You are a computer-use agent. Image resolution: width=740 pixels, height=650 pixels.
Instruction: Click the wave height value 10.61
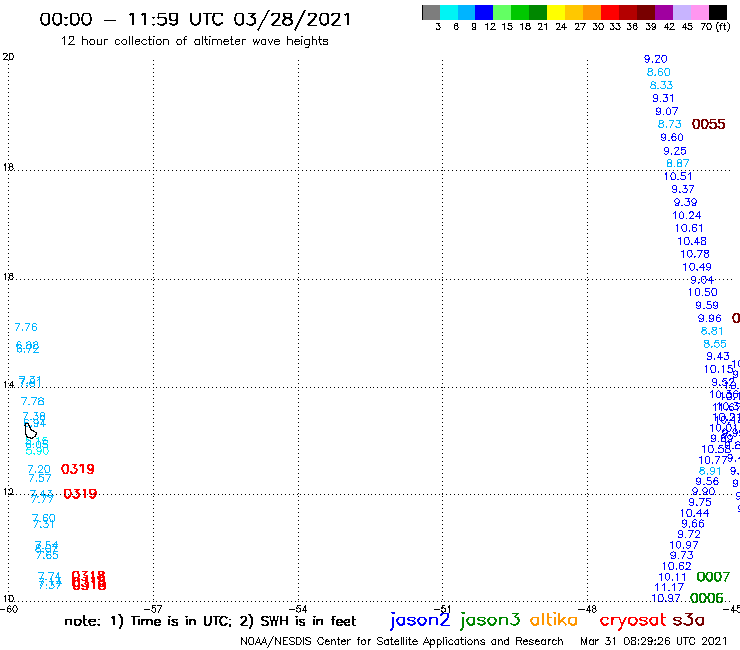(689, 228)
